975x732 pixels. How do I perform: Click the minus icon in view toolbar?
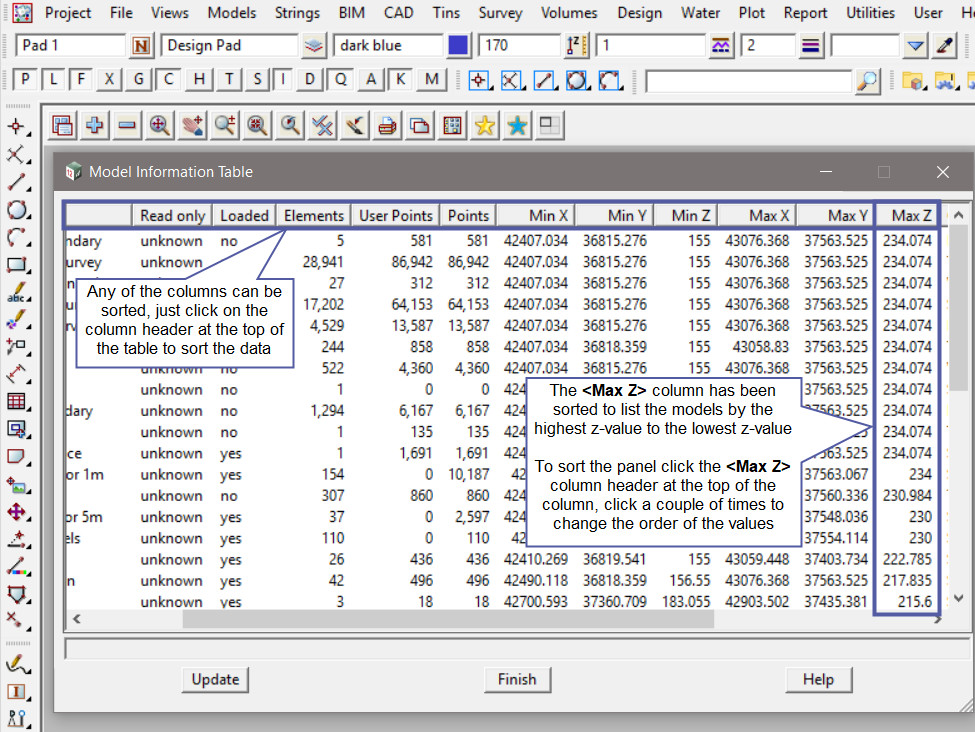point(127,125)
